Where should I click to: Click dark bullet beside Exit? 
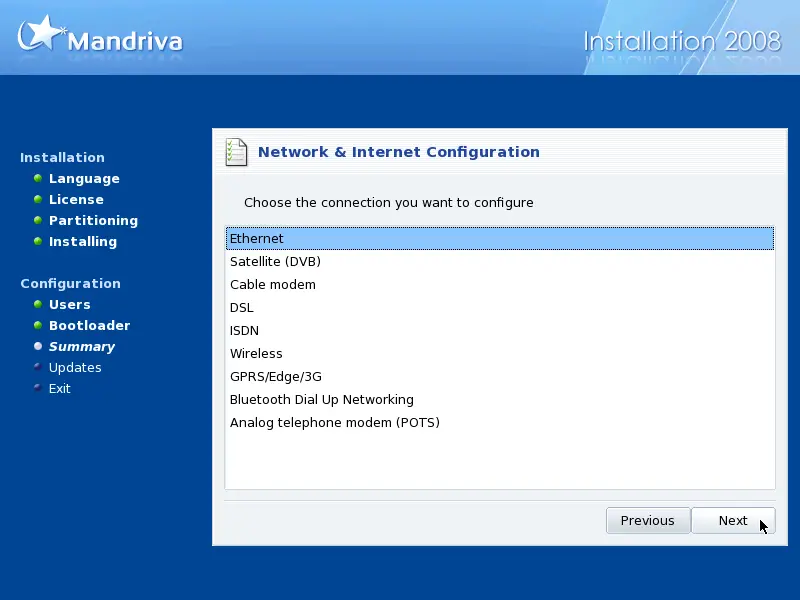click(38, 387)
